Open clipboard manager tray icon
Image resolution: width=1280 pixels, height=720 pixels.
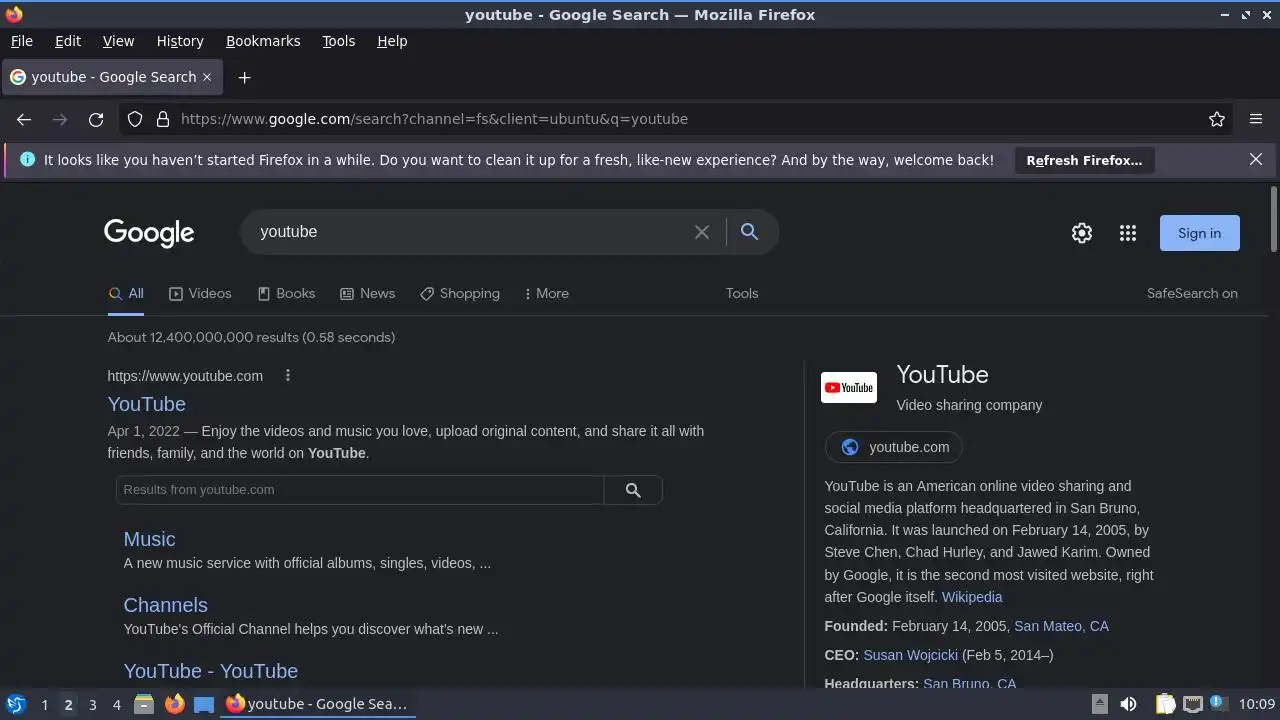pyautogui.click(x=1166, y=704)
